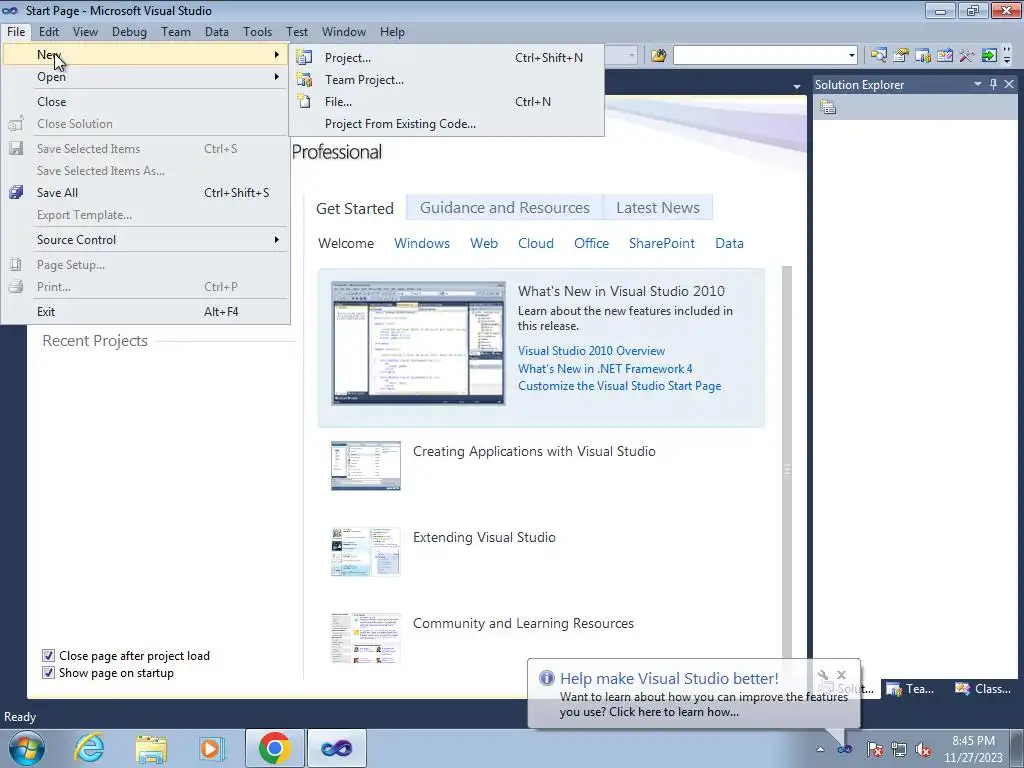
Task: Open toolbar options overflow dropdown
Action: (x=1007, y=57)
